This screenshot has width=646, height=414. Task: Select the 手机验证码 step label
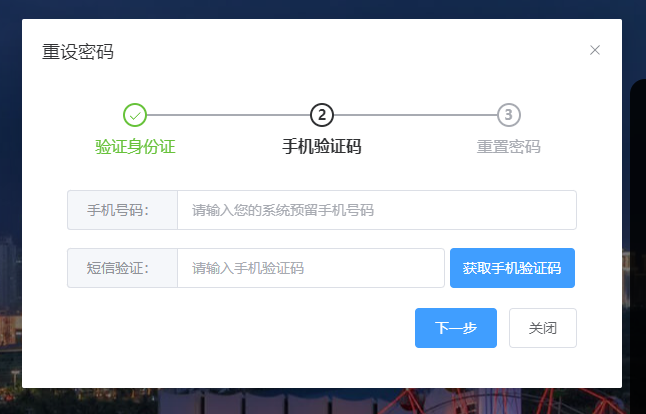pos(322,147)
